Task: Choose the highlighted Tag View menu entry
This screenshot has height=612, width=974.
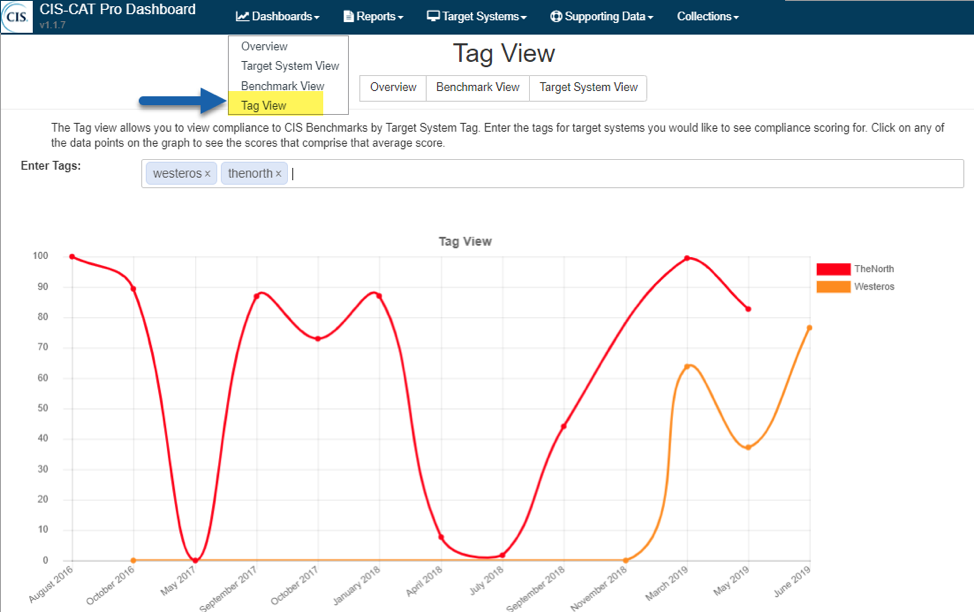Action: click(276, 104)
